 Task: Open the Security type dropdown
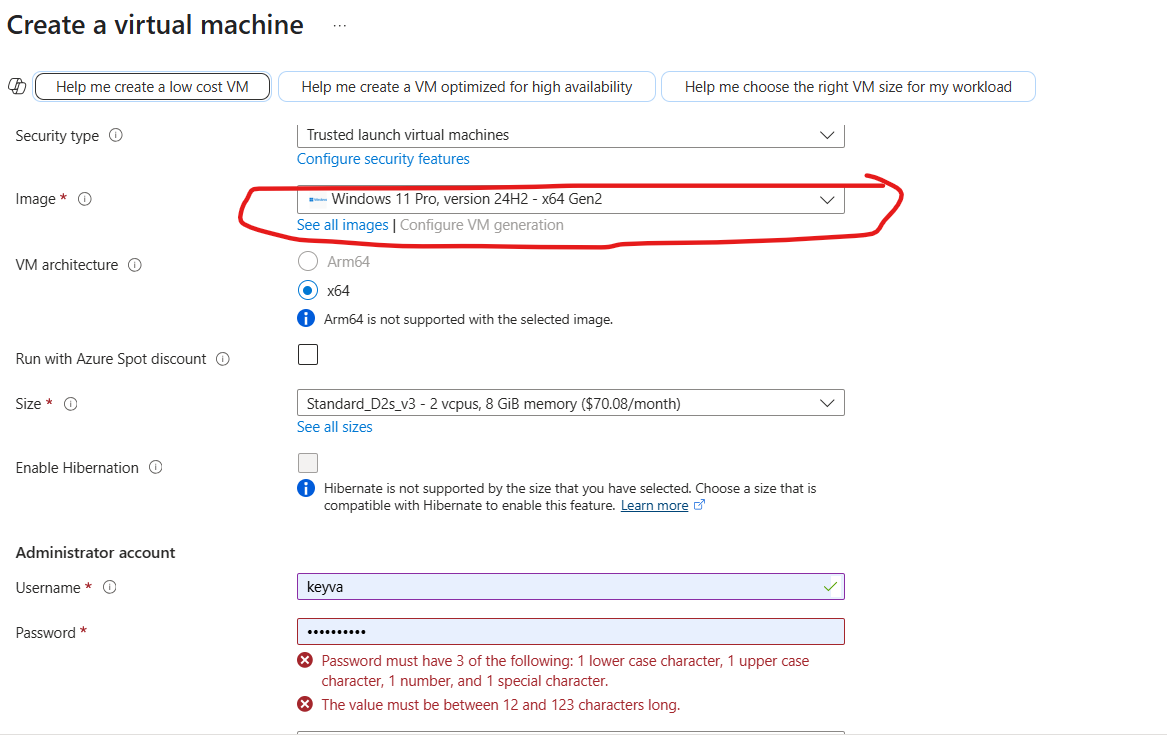pos(571,135)
